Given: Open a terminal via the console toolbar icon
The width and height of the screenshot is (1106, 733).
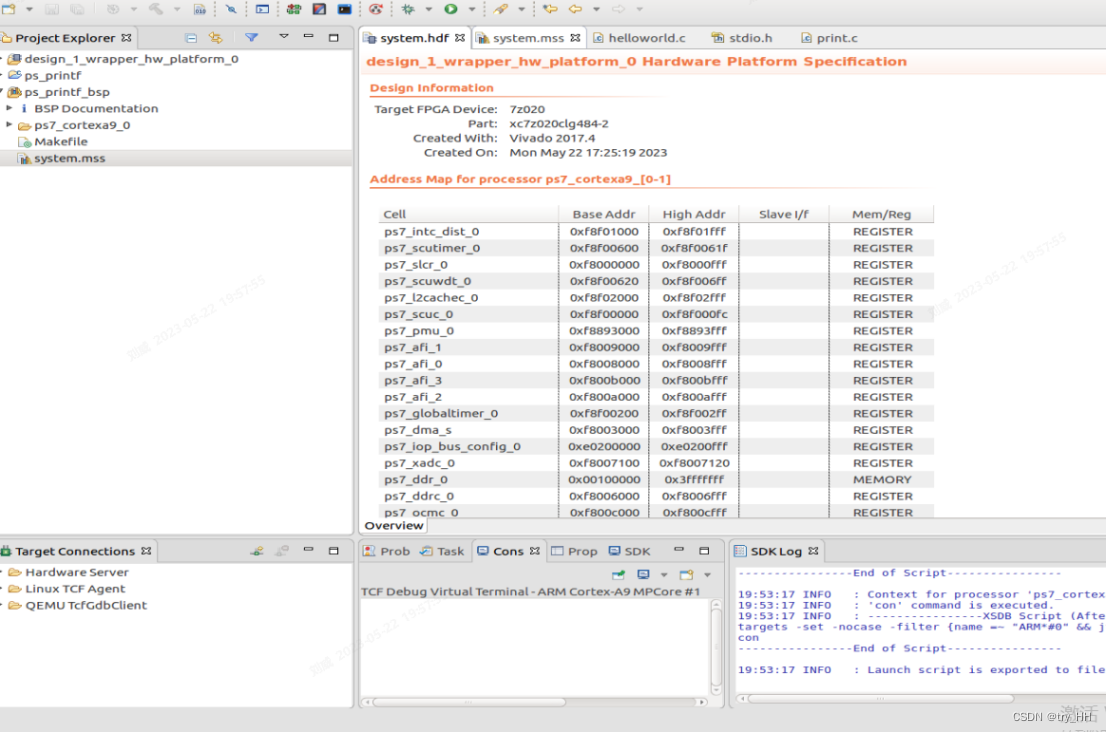Looking at the screenshot, I should coord(262,9).
